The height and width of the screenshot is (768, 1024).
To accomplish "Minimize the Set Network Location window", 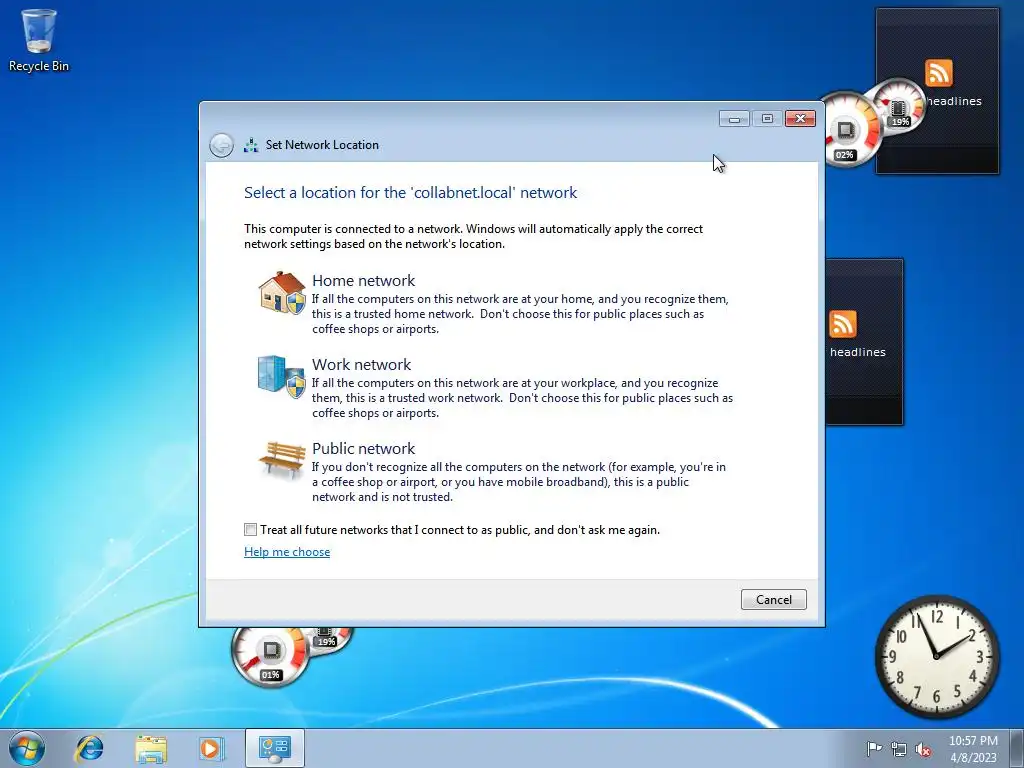I will pyautogui.click(x=734, y=119).
